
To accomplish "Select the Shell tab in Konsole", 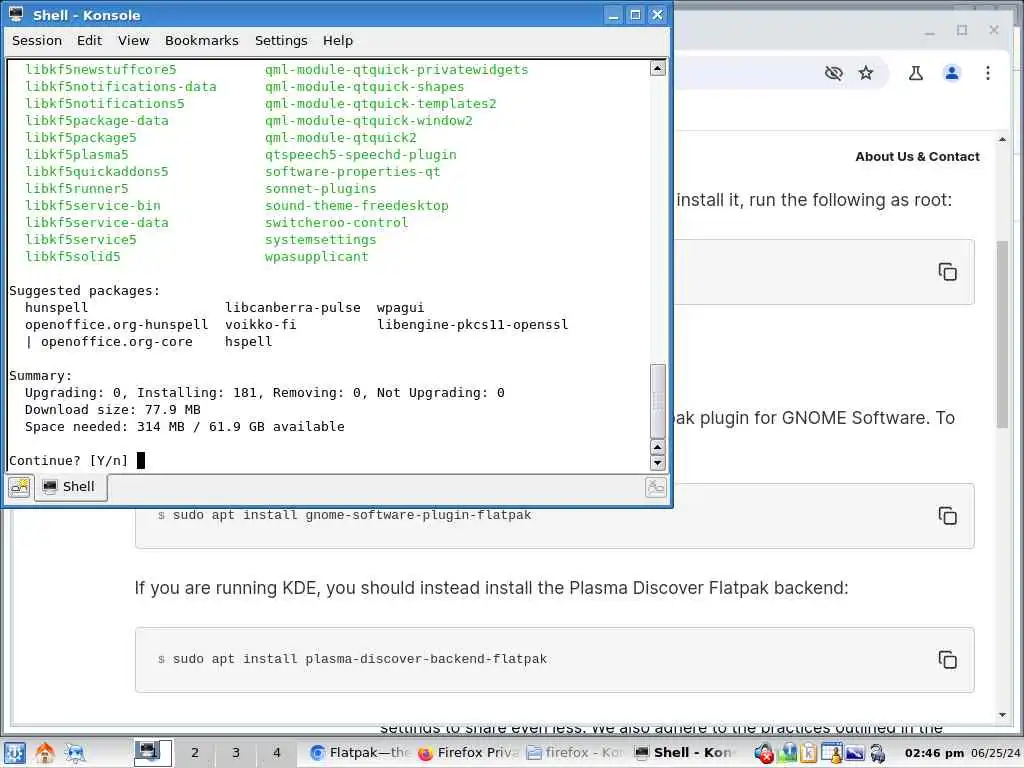I will [70, 487].
